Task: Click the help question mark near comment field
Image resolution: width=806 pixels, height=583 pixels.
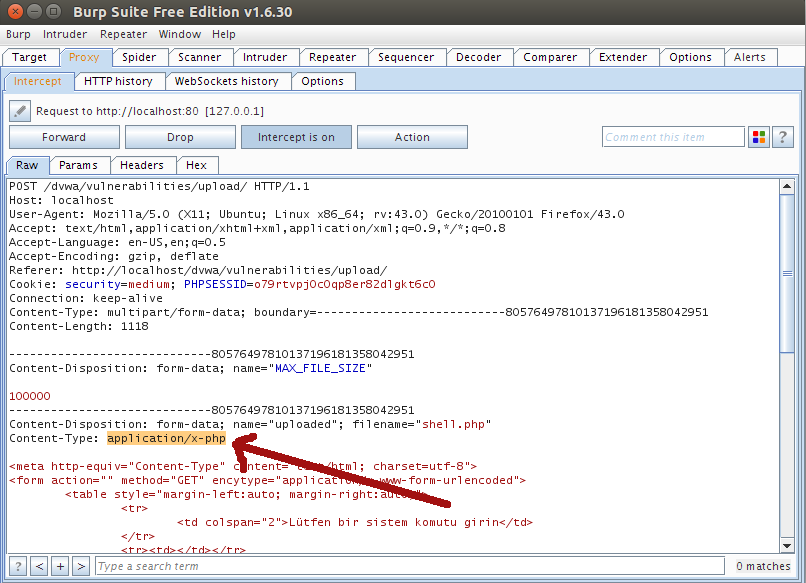Action: pos(783,137)
